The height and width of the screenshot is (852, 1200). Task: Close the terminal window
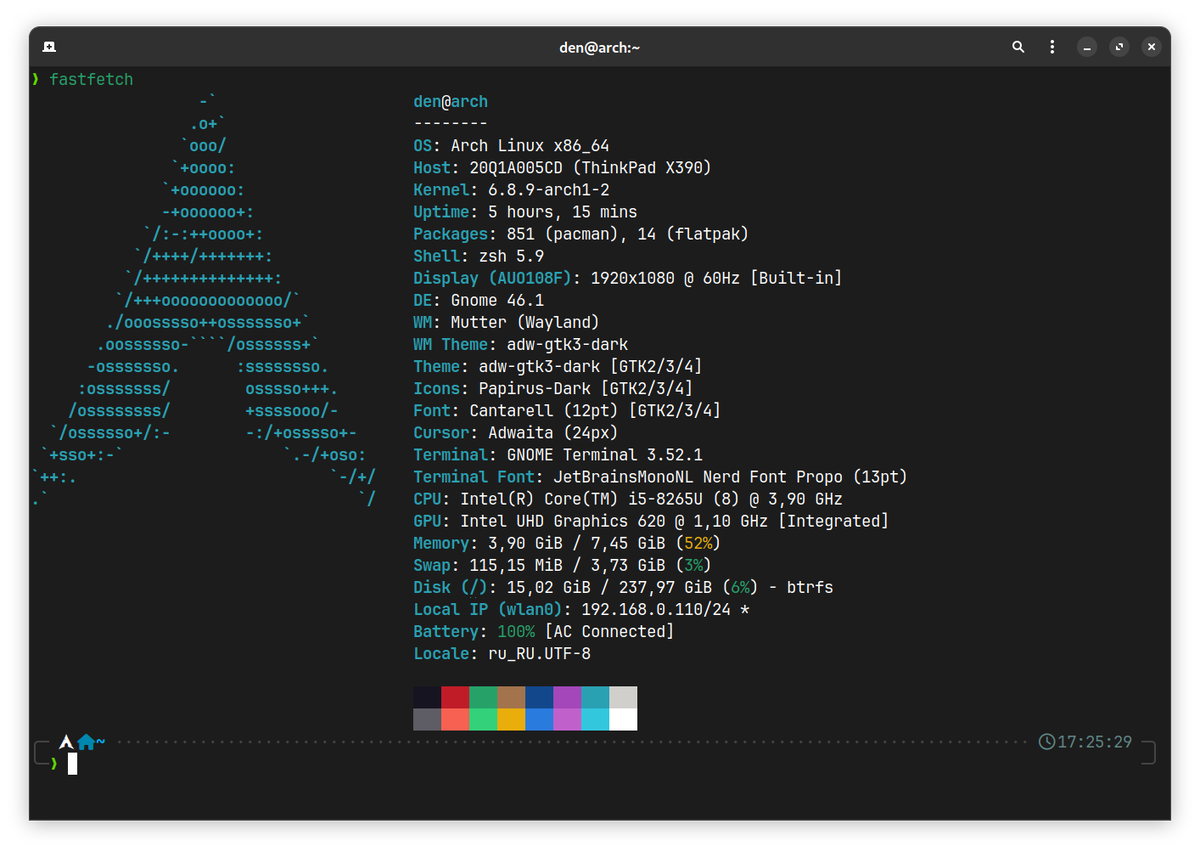[1152, 47]
